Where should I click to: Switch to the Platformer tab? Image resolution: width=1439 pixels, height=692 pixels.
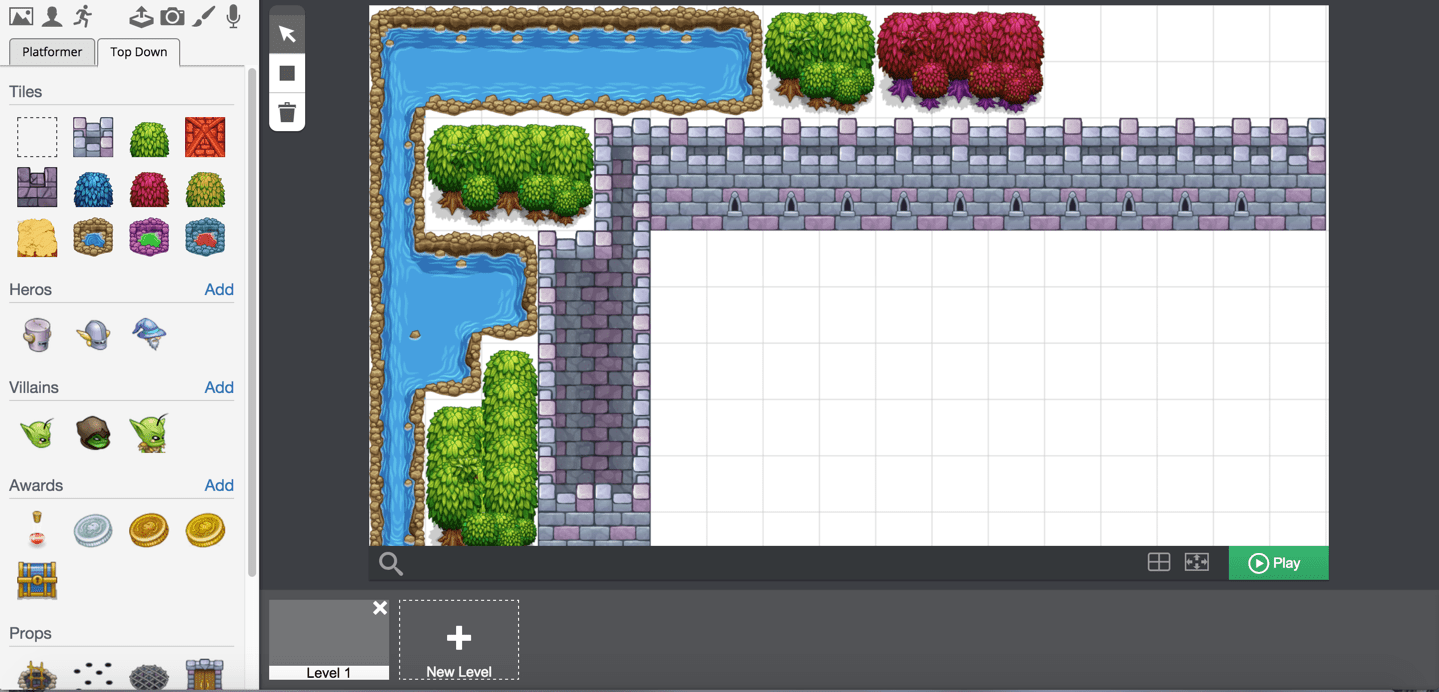click(x=52, y=52)
